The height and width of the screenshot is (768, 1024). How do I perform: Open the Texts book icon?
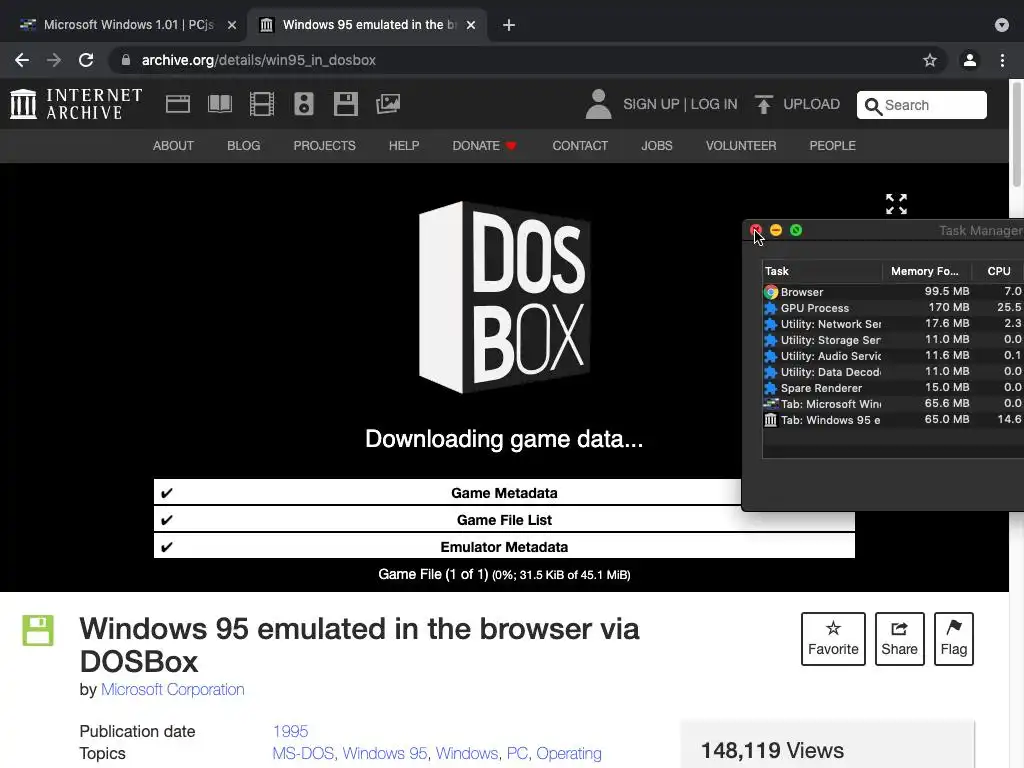tap(220, 104)
